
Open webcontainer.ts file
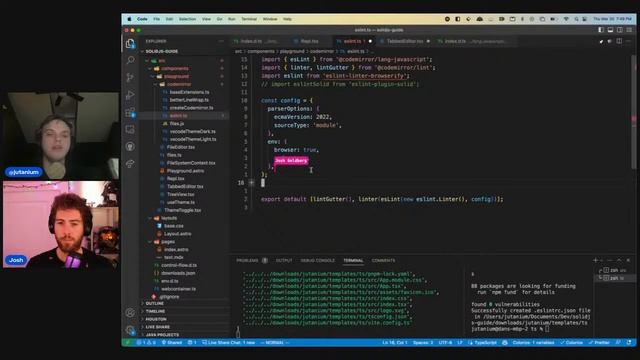(178, 289)
